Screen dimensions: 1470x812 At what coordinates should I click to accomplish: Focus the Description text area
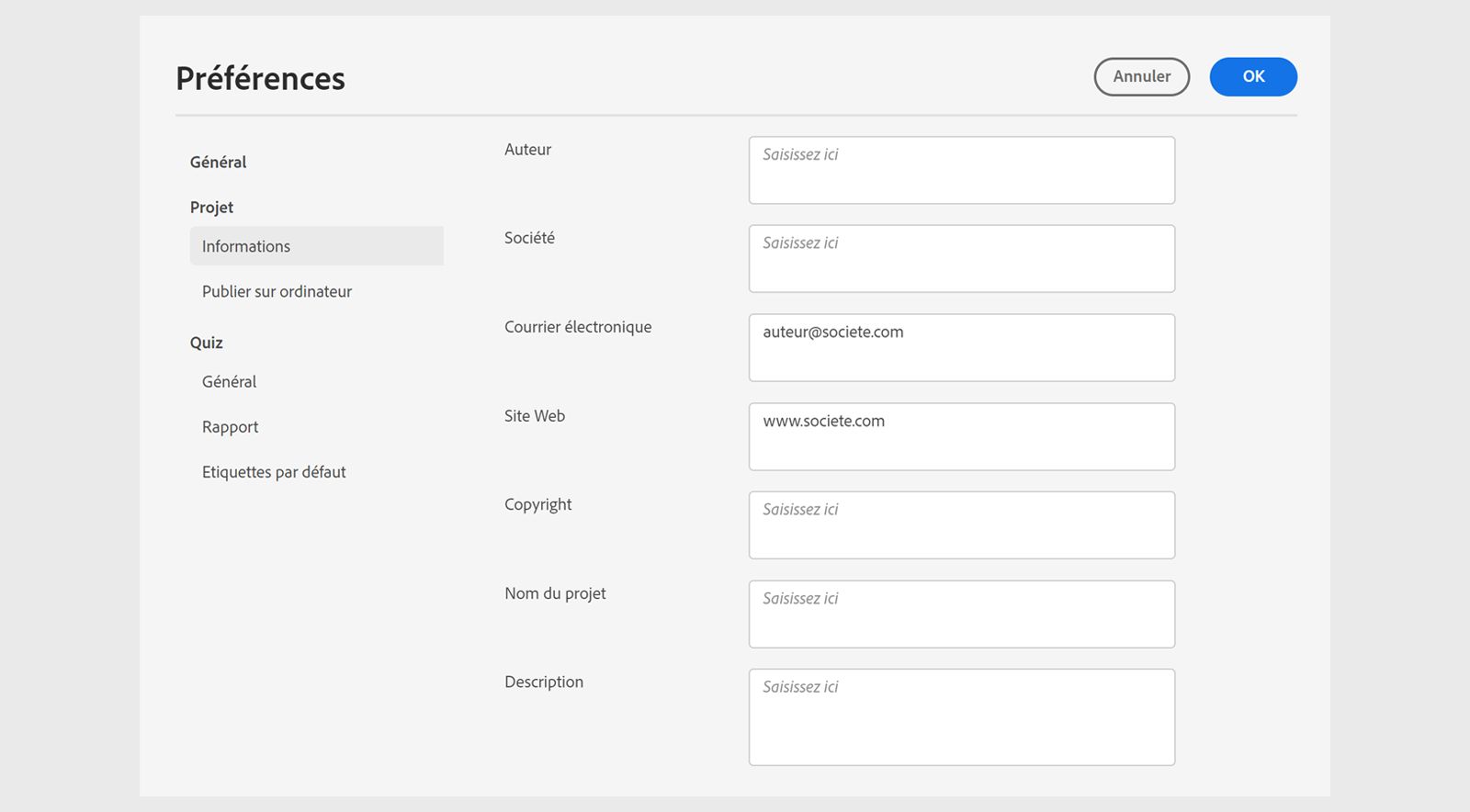961,717
